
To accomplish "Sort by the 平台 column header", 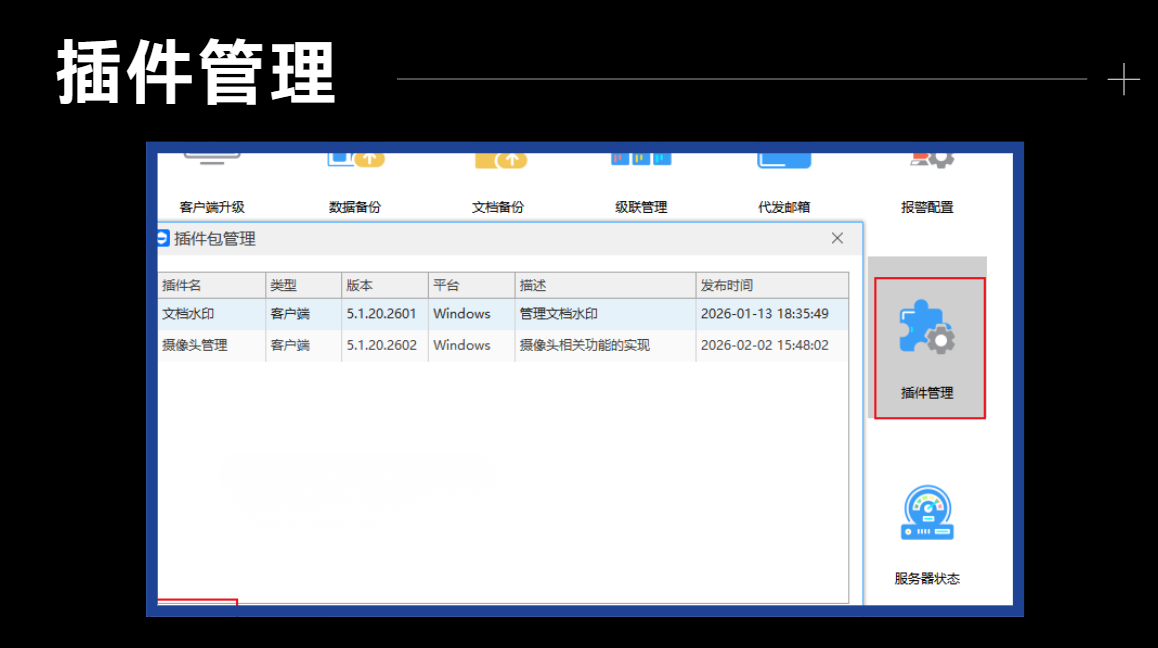I will [x=471, y=285].
